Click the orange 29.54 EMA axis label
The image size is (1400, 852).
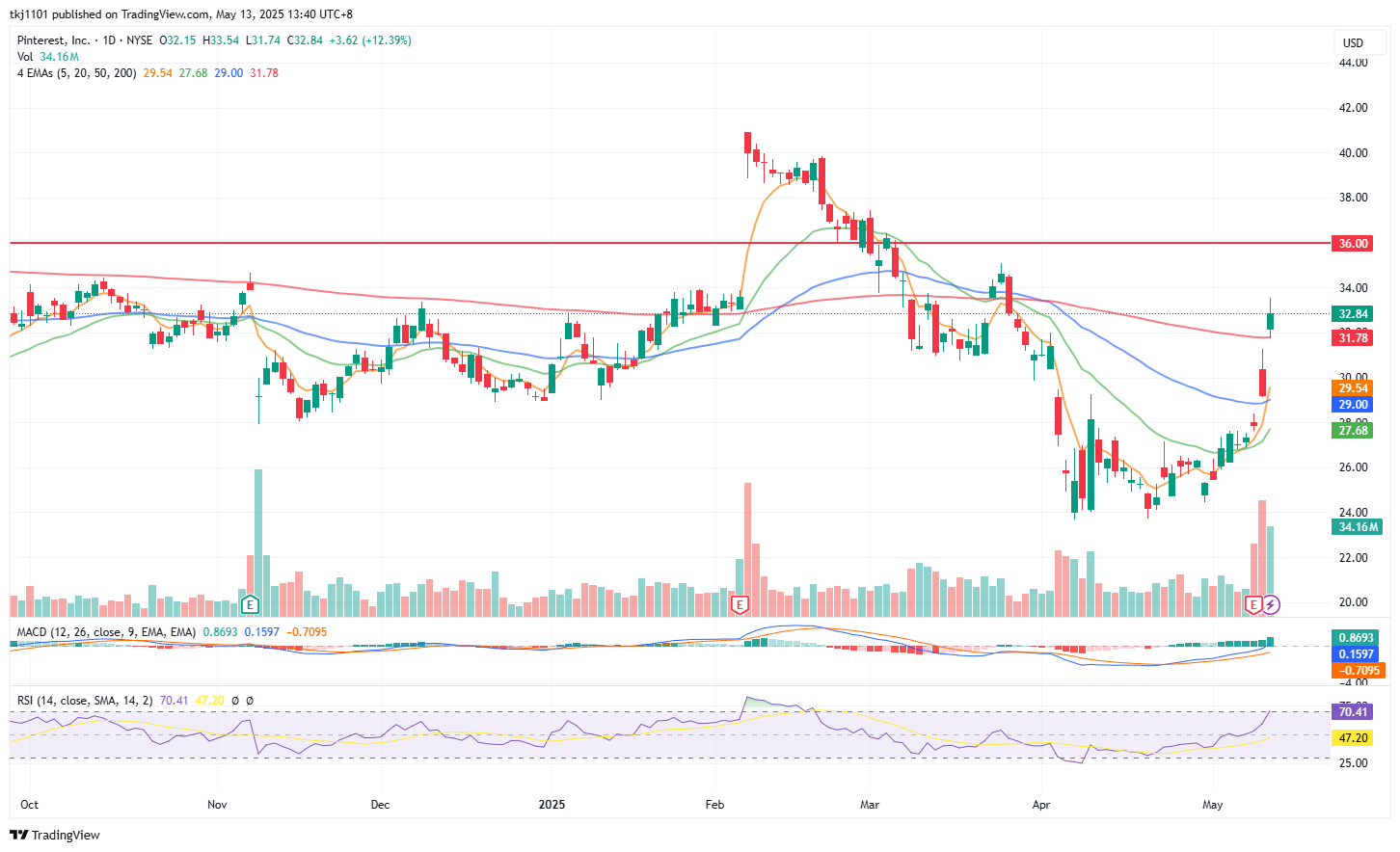coord(1353,388)
